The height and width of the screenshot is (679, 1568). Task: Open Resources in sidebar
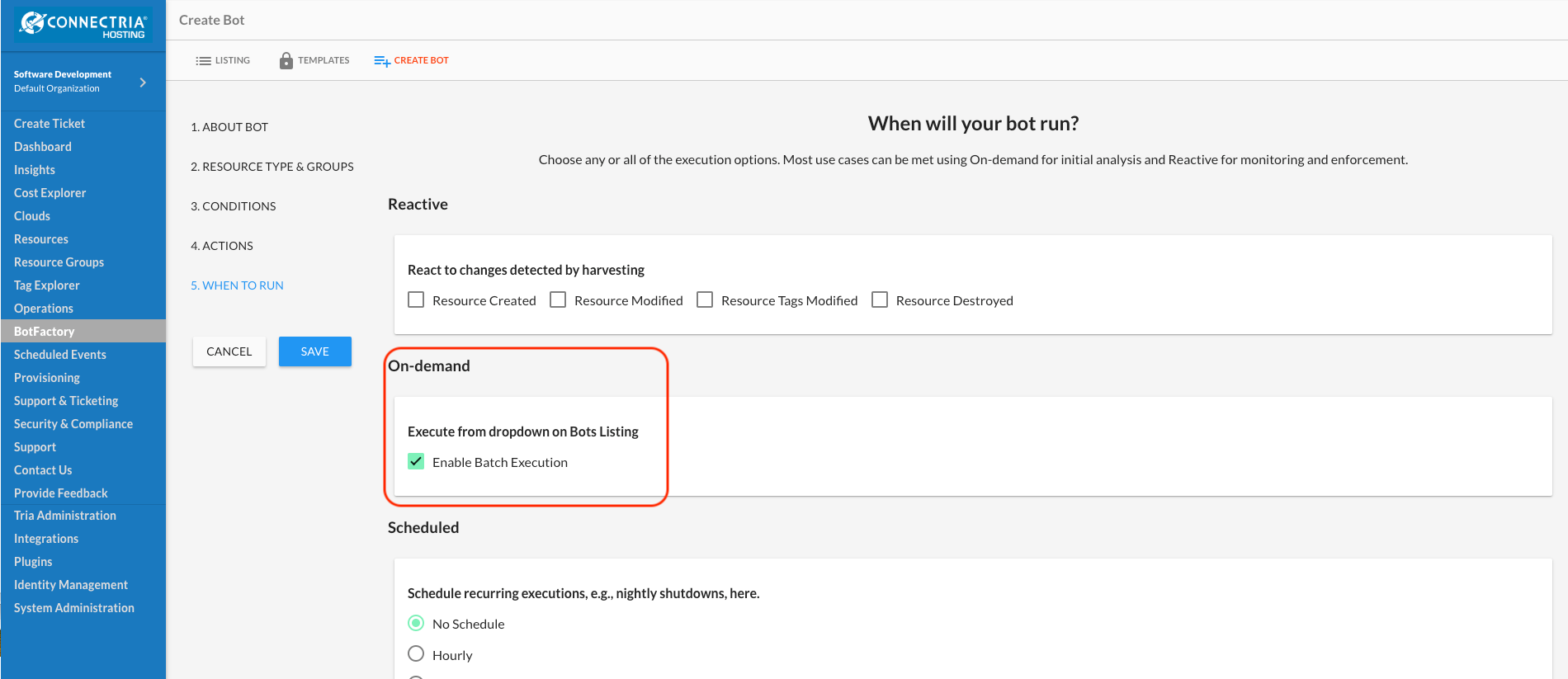click(41, 239)
